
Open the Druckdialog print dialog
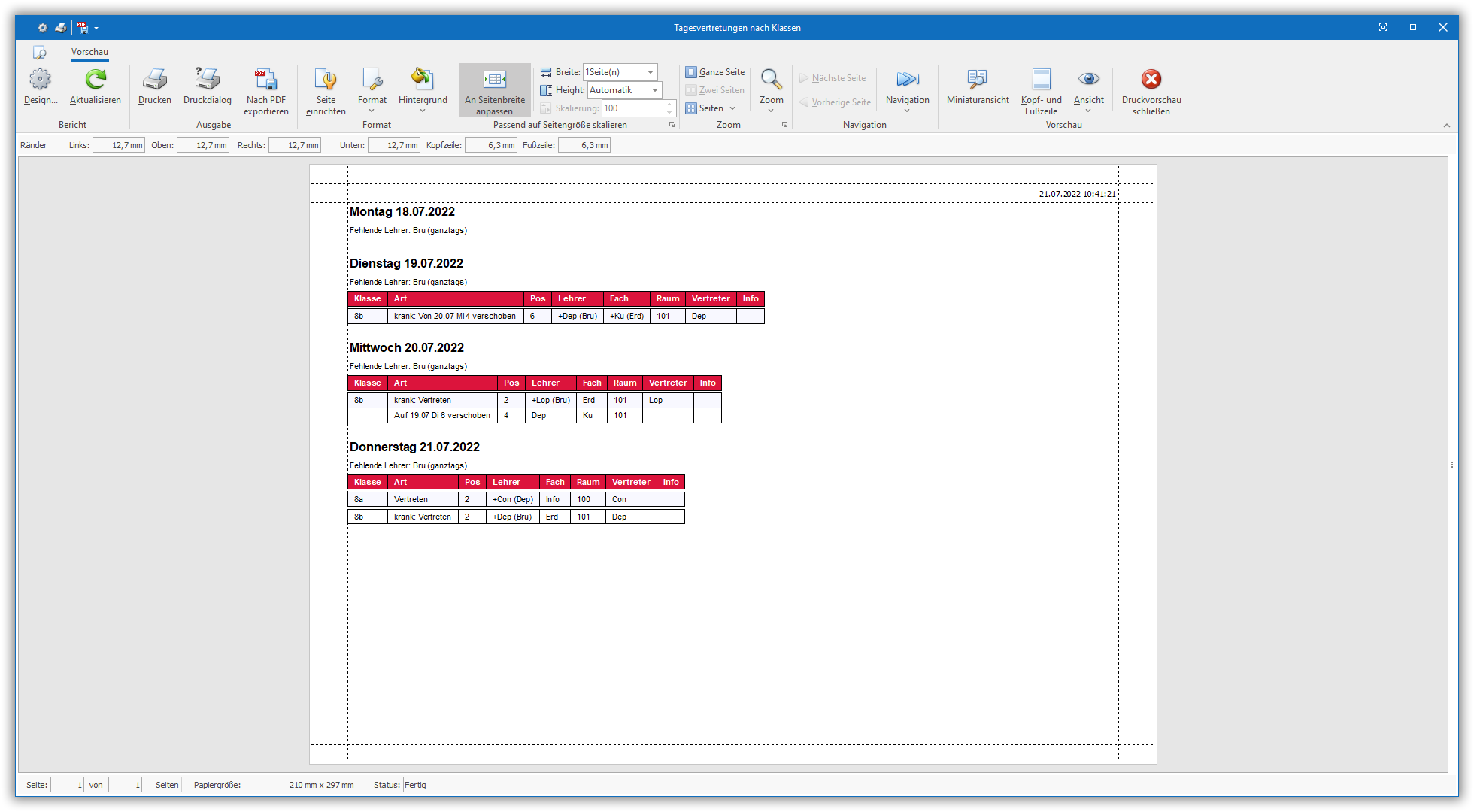pyautogui.click(x=208, y=80)
